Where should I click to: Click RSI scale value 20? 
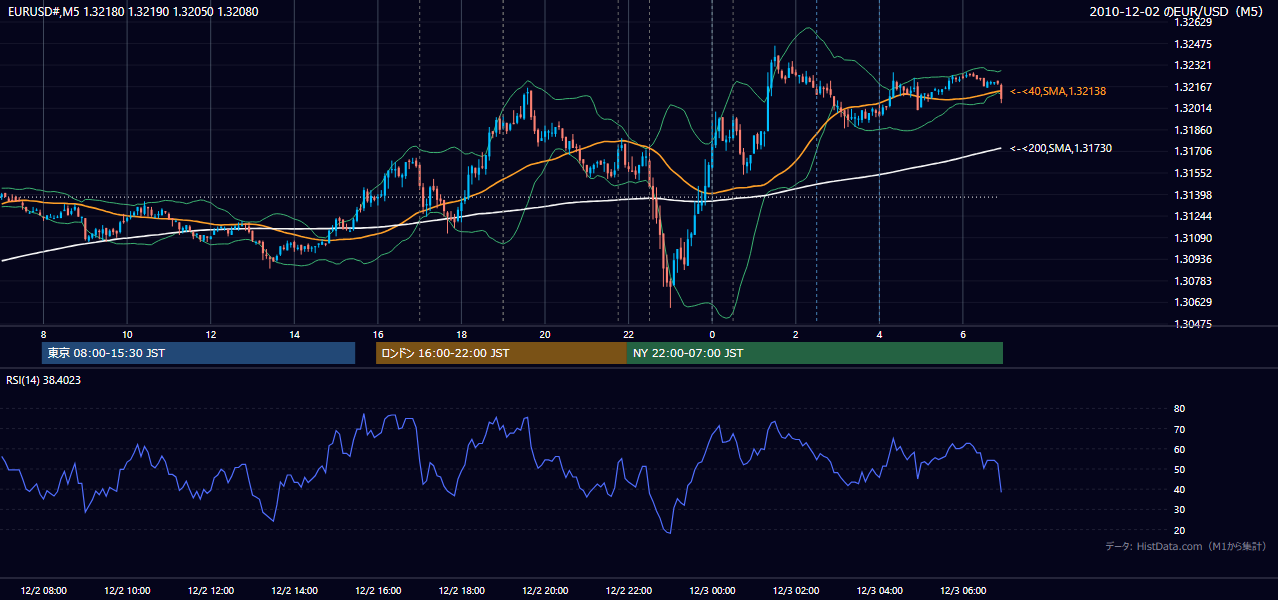point(1179,530)
